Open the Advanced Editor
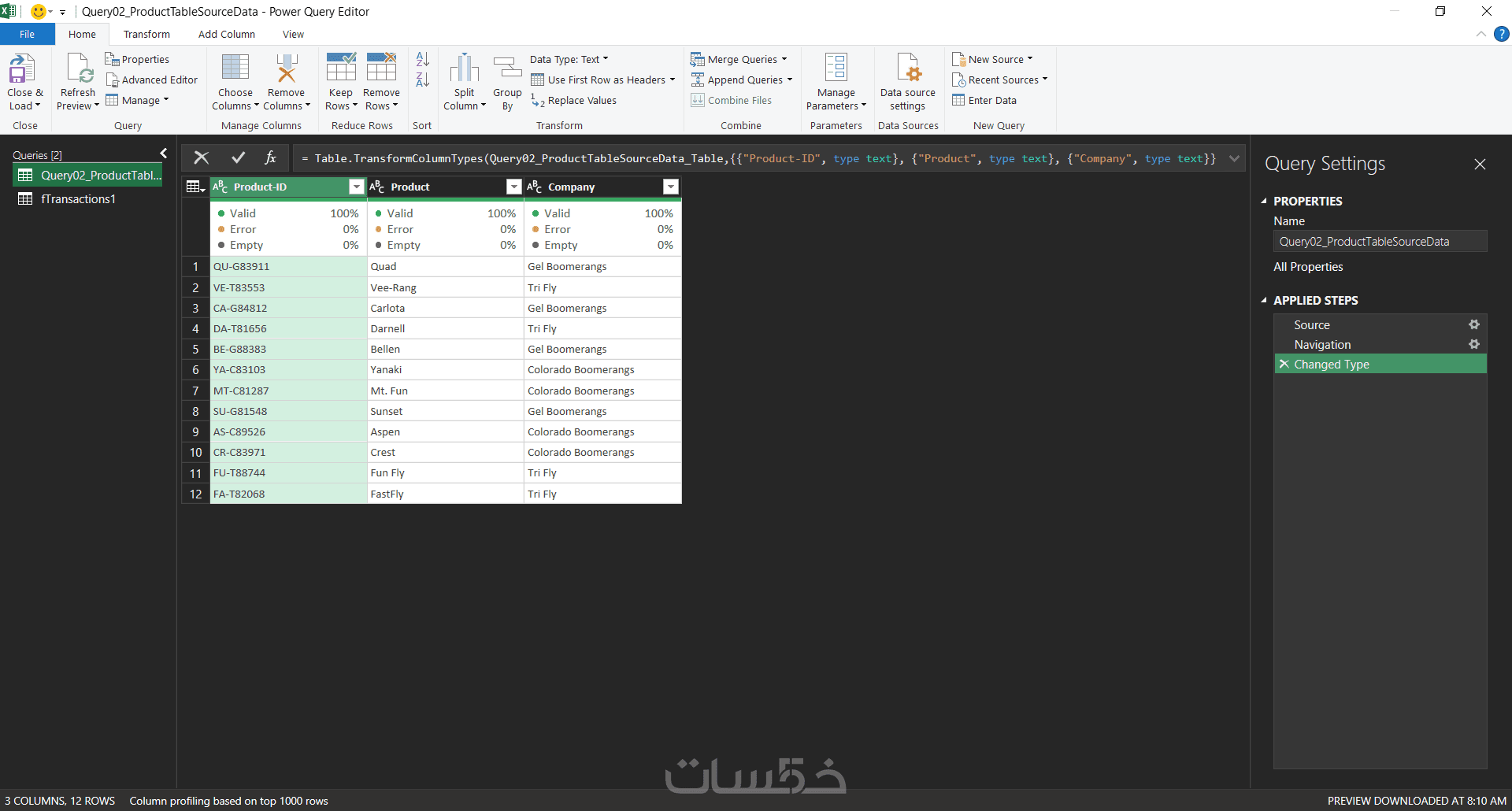The height and width of the screenshot is (811, 1512). pyautogui.click(x=151, y=80)
